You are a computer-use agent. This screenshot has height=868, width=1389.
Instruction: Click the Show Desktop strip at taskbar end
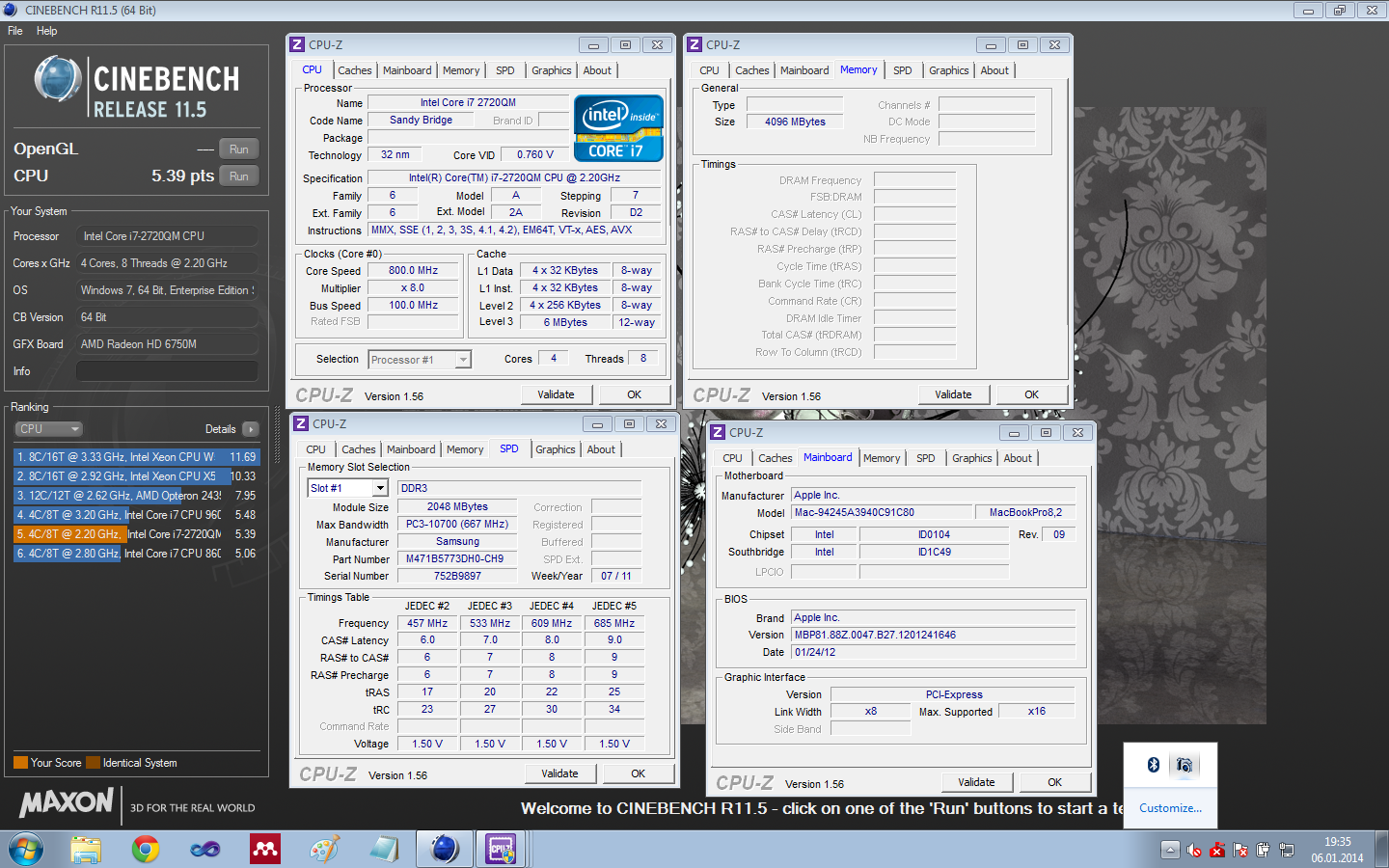[x=1382, y=850]
